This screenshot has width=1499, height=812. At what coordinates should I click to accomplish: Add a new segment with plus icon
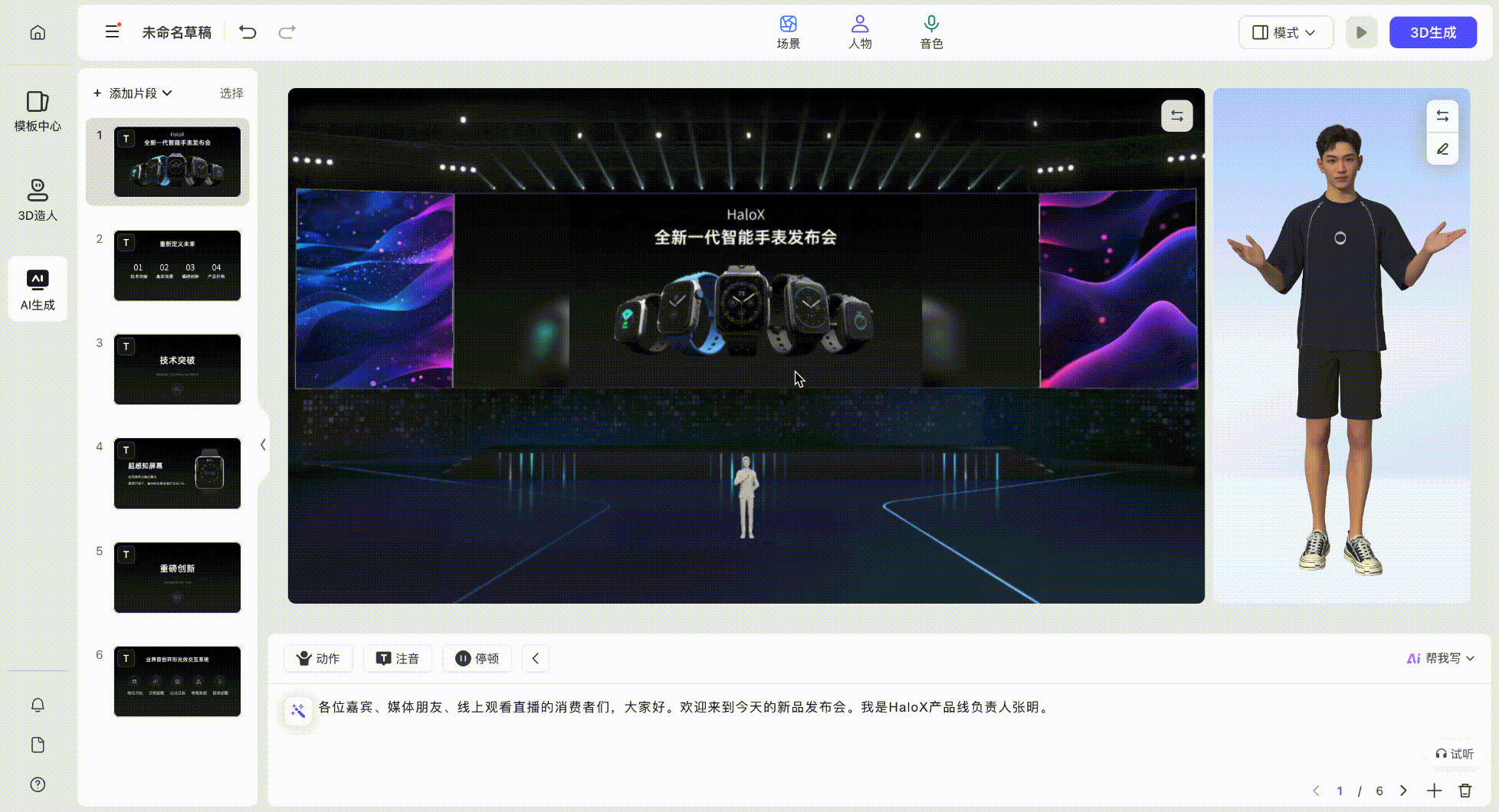coord(1434,791)
